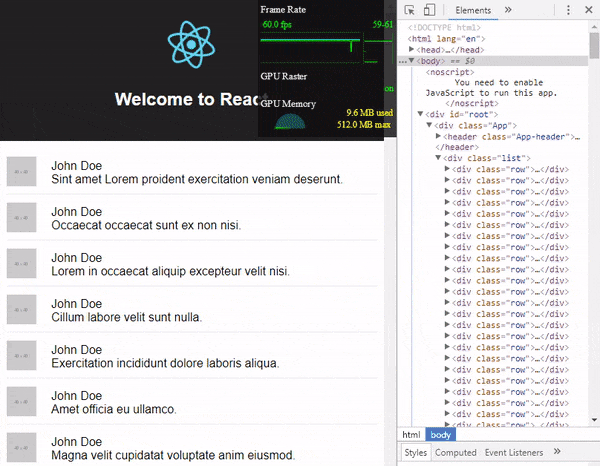
Task: Click the Frame Rate label
Action: click(283, 10)
